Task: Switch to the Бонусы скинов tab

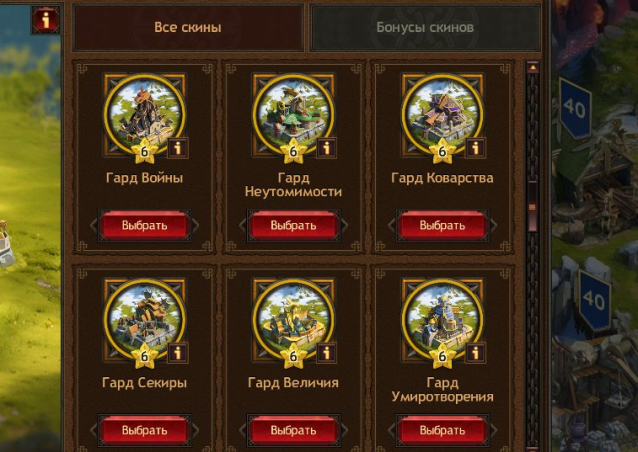Action: tap(425, 27)
